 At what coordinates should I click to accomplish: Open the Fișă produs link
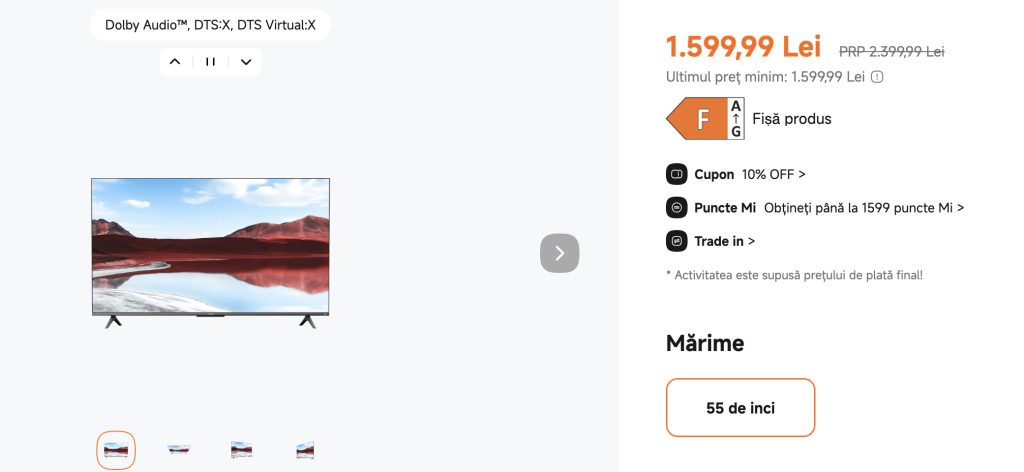[792, 119]
